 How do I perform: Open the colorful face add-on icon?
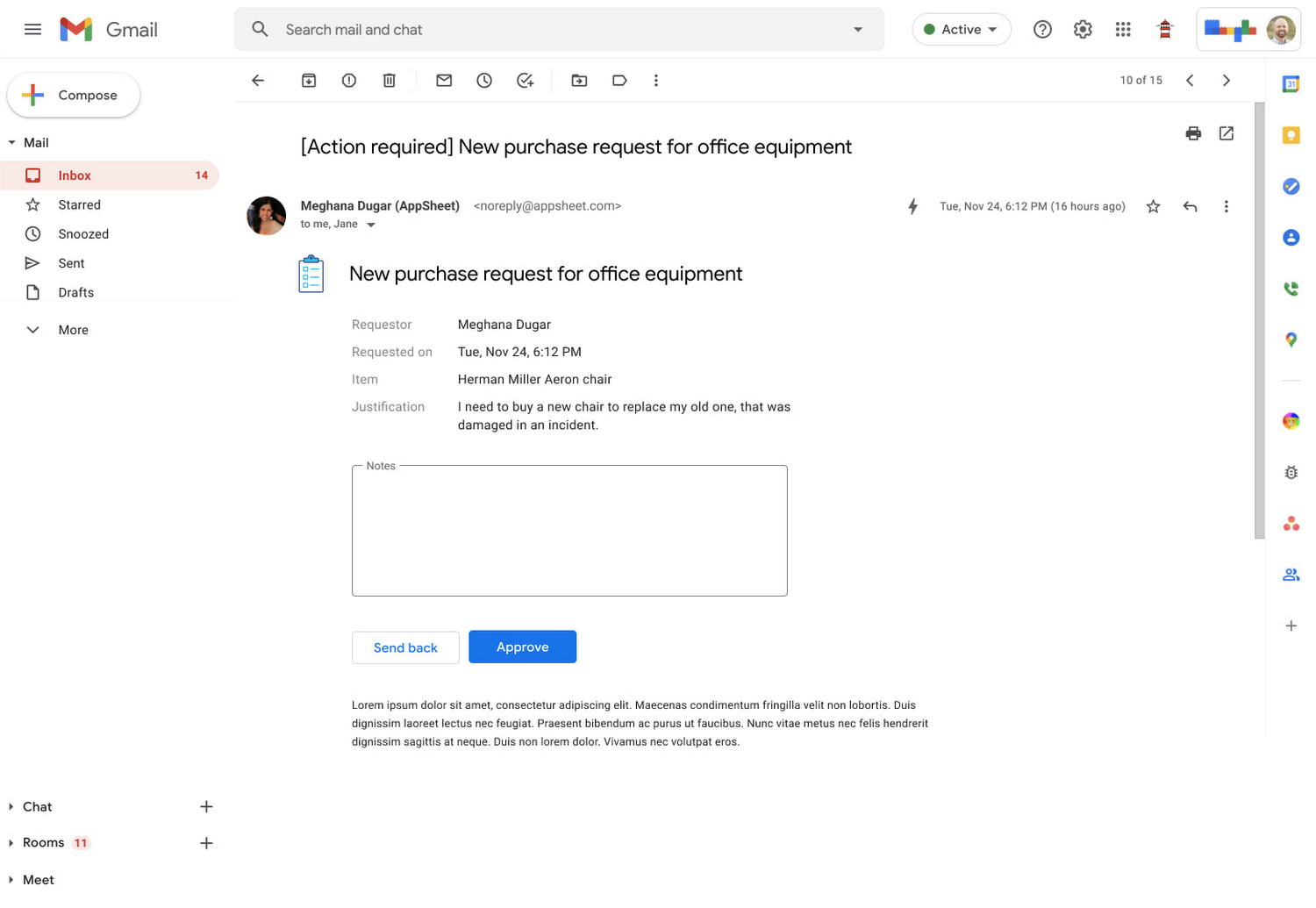pyautogui.click(x=1291, y=421)
